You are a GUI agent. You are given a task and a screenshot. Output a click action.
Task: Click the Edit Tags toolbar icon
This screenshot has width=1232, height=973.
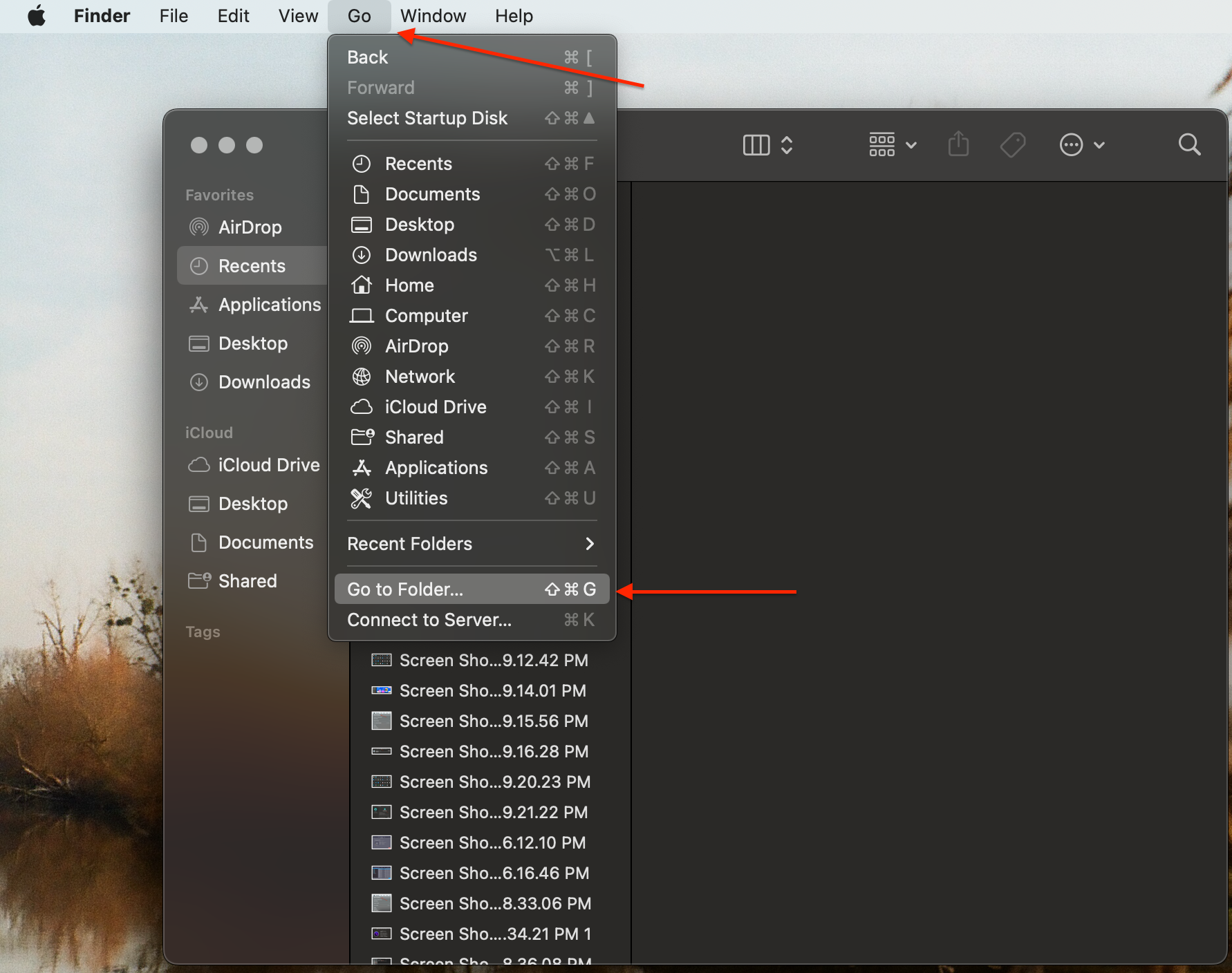(1013, 145)
